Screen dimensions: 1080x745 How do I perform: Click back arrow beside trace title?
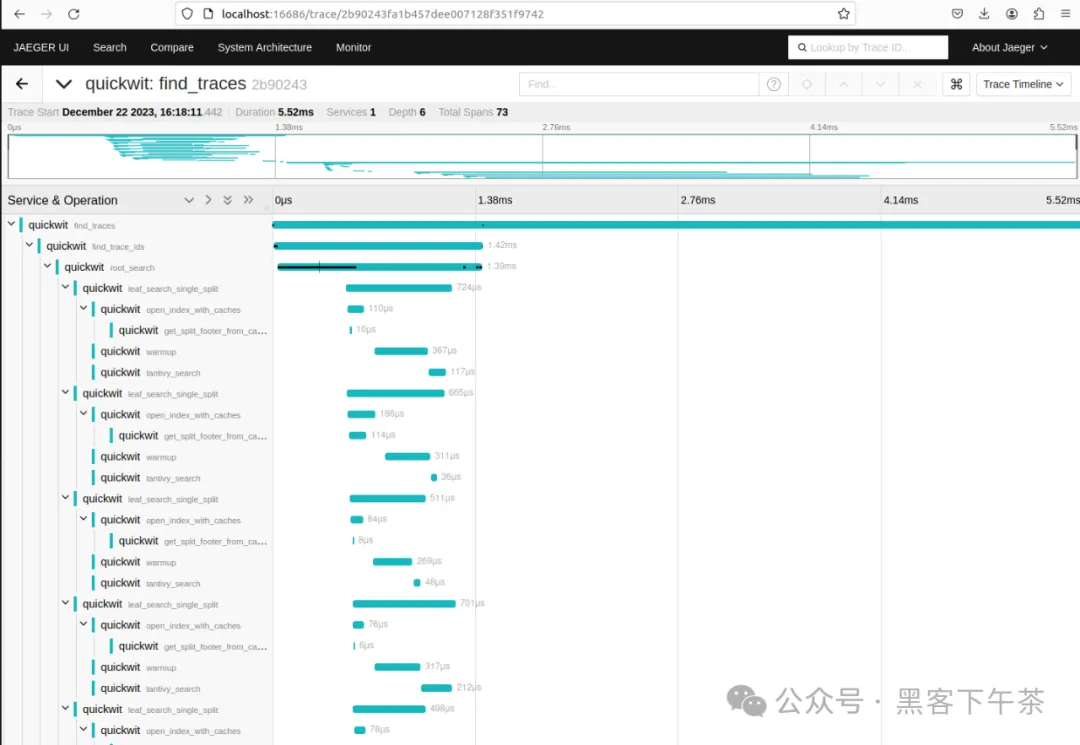(22, 84)
